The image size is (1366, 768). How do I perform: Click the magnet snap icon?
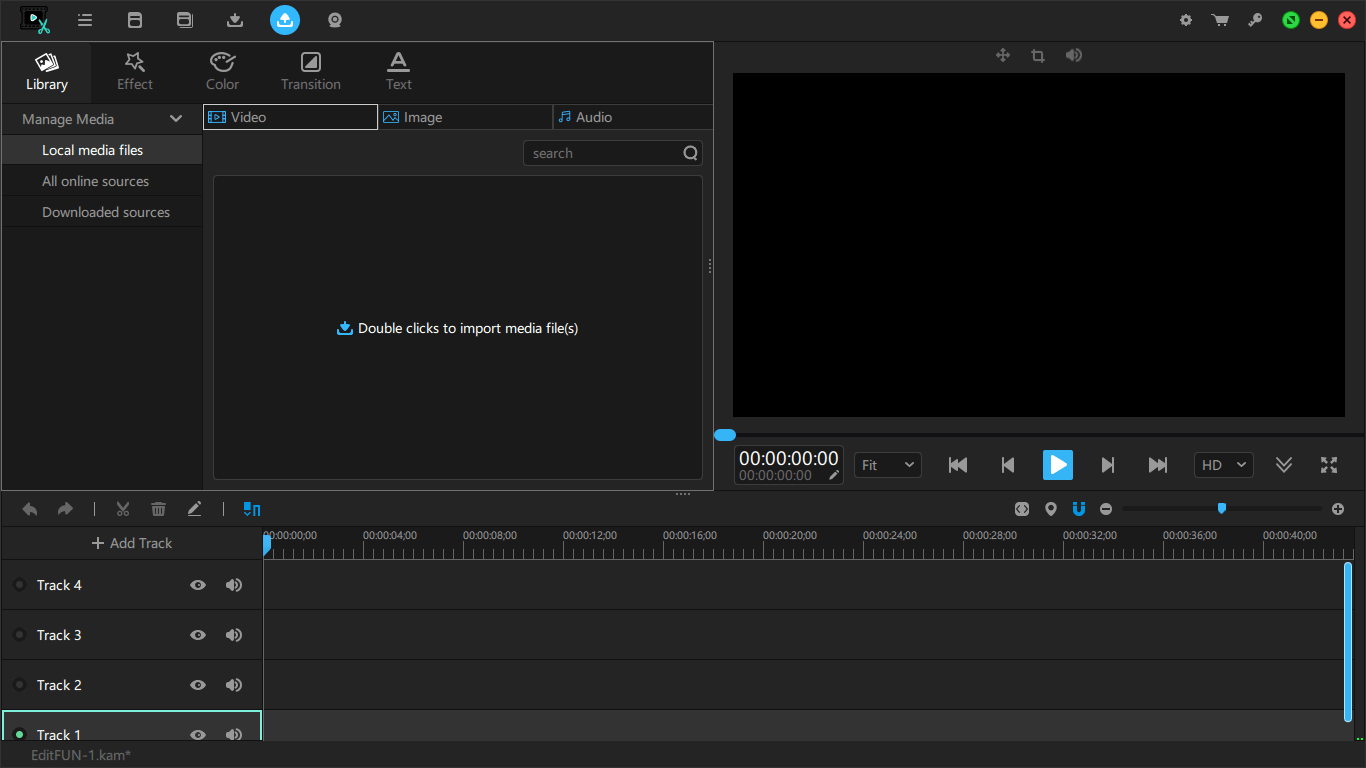pyautogui.click(x=1078, y=509)
